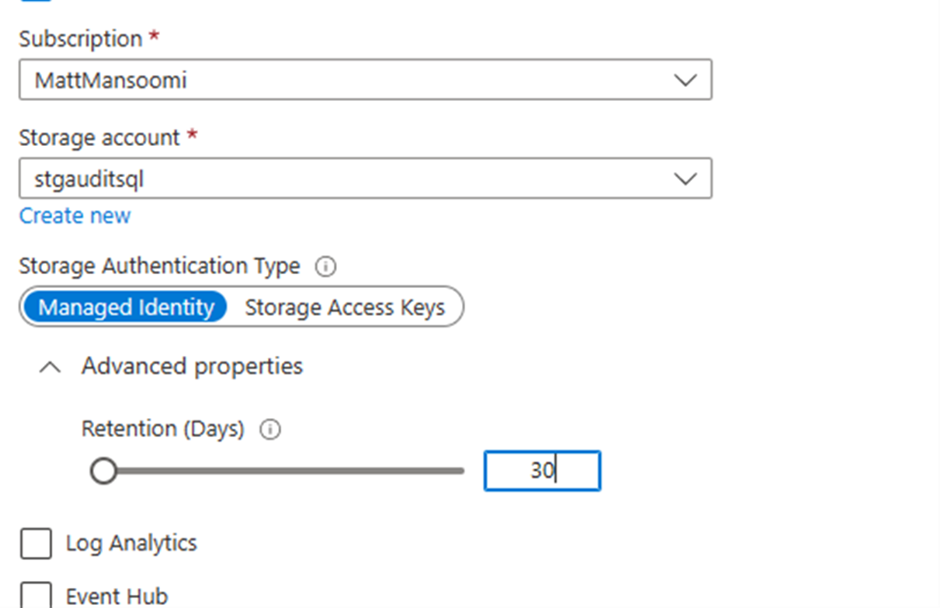Click the Retention slider handle

(103, 471)
